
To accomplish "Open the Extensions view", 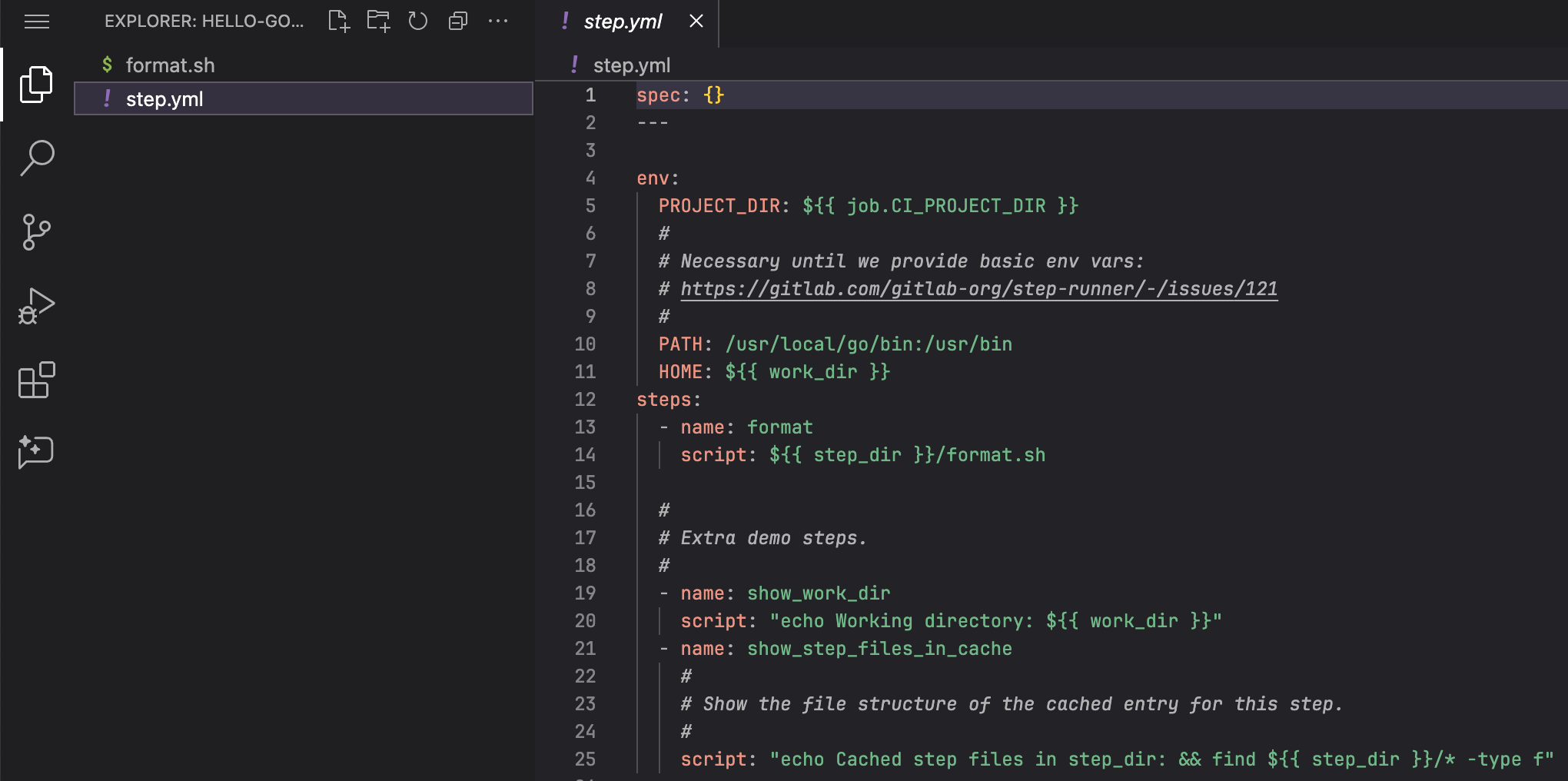I will tap(36, 379).
